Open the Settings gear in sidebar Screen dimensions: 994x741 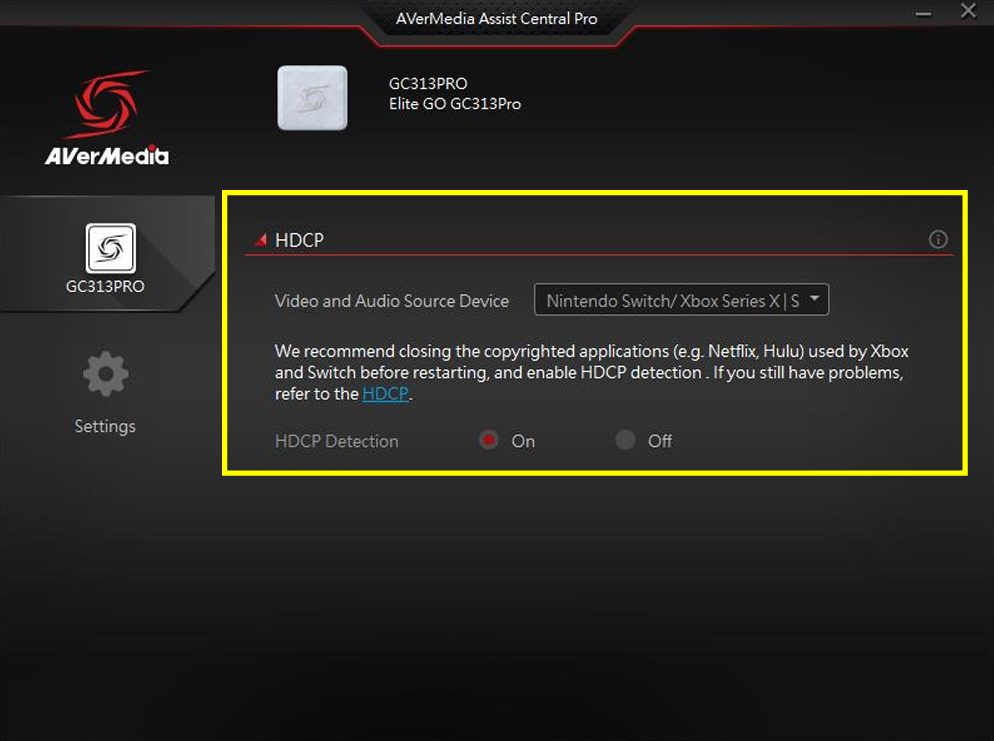[x=105, y=374]
